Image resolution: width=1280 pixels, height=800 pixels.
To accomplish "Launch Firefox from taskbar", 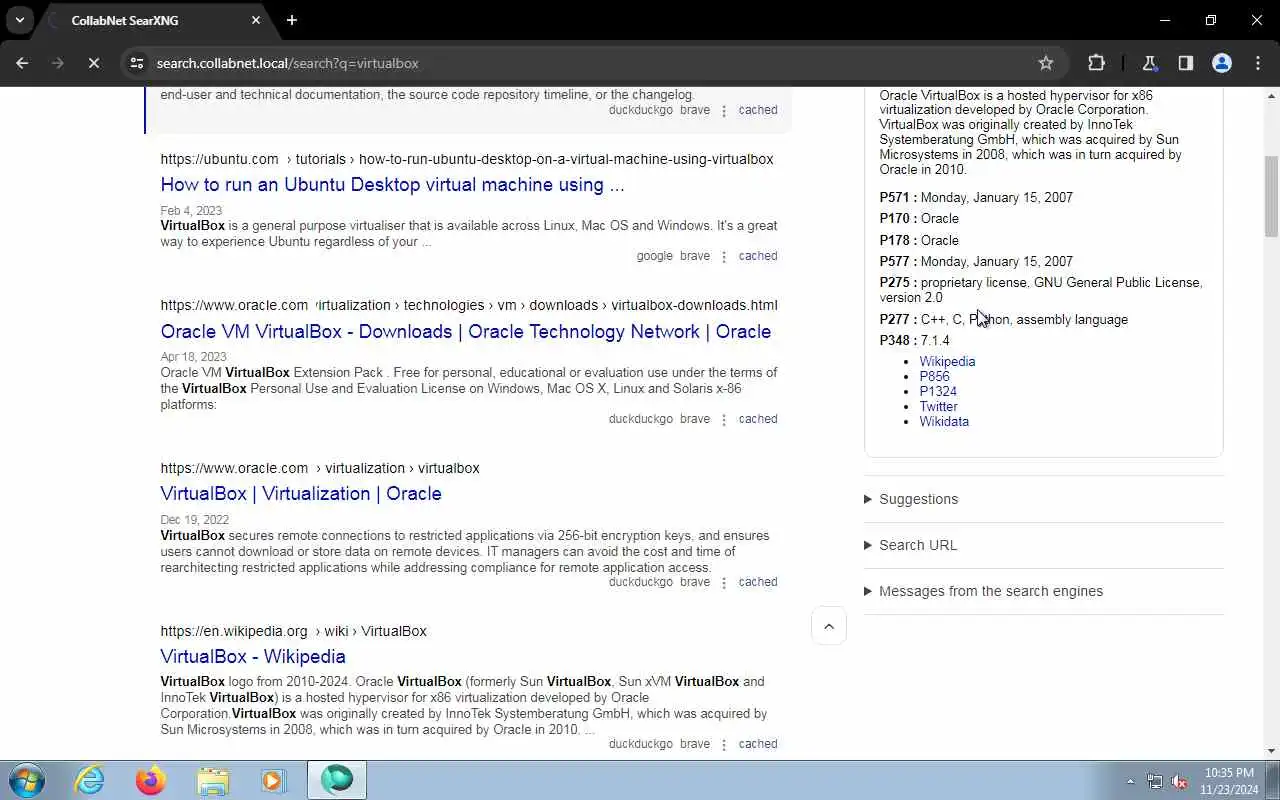I will pyautogui.click(x=151, y=780).
